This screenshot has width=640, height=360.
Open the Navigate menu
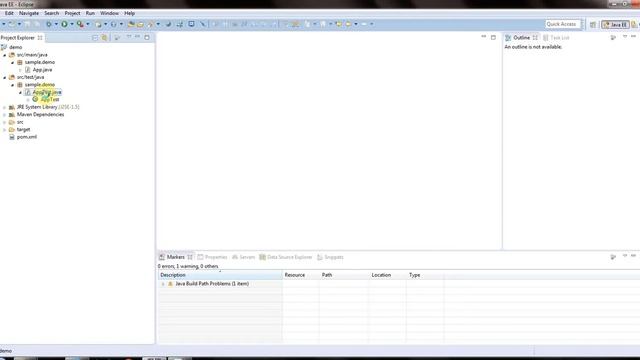[29, 13]
